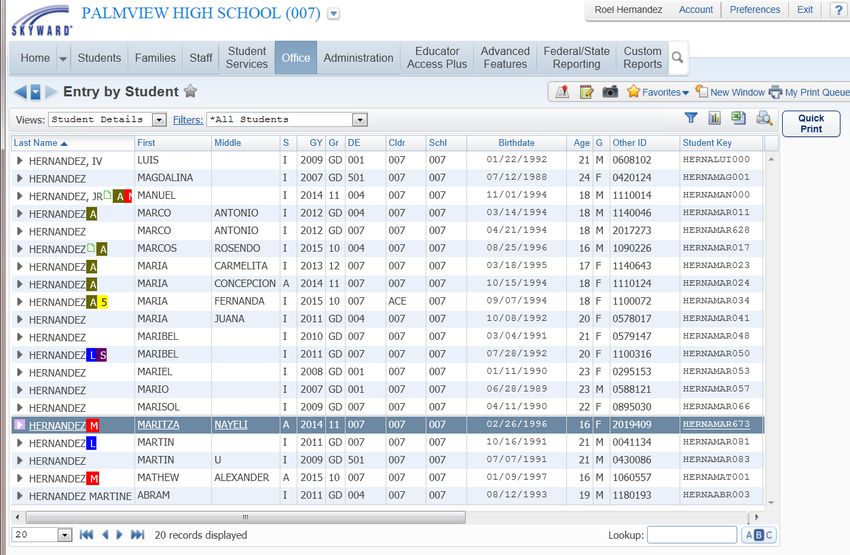Image resolution: width=850 pixels, height=555 pixels.
Task: Open the Student Services tab
Action: point(247,57)
